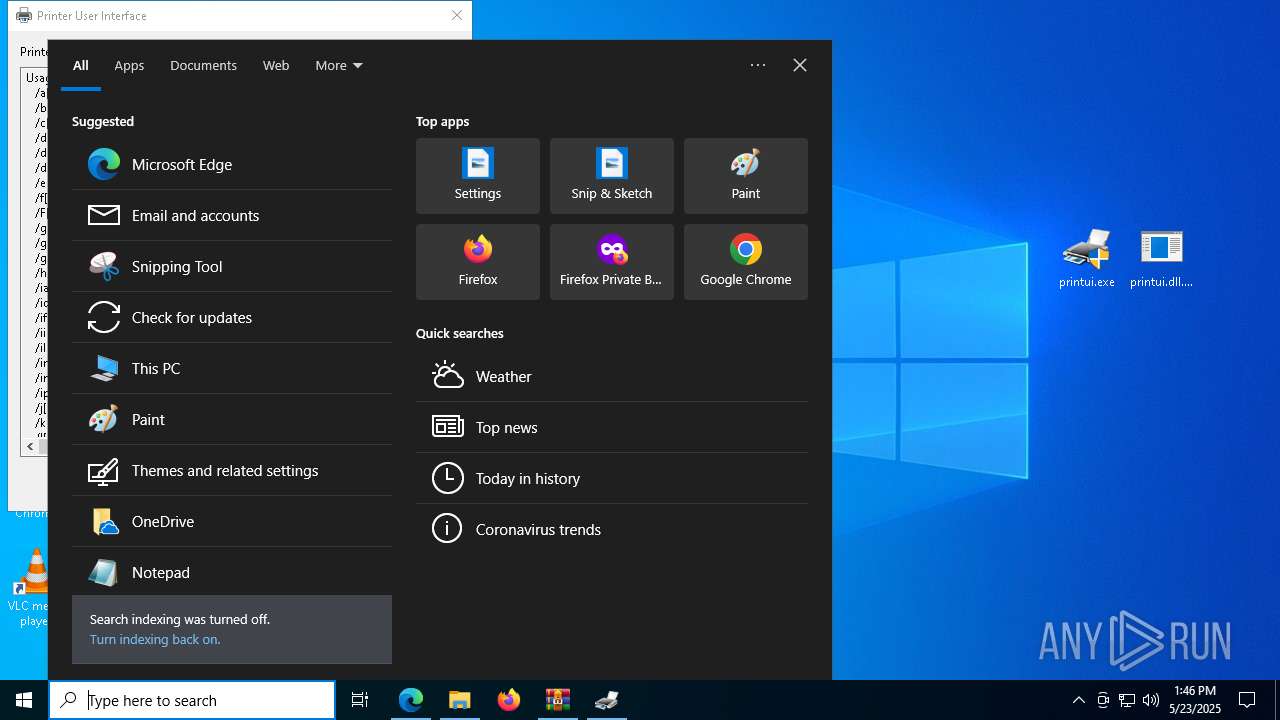Select Check for updates suggestion
Image resolution: width=1280 pixels, height=720 pixels.
232,317
